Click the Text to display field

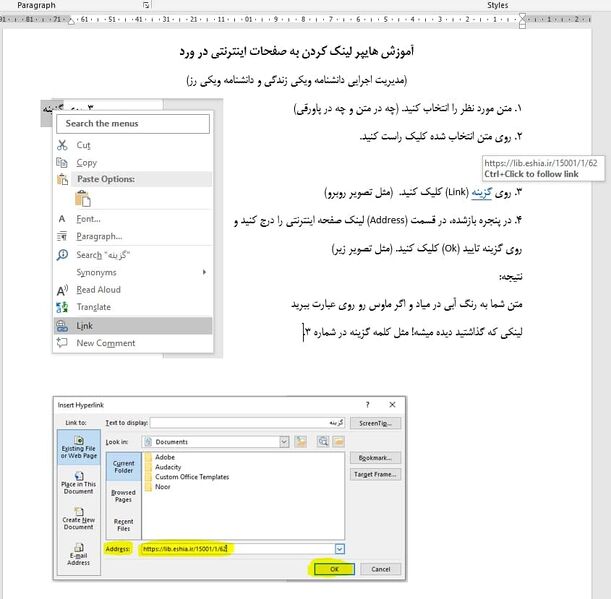[248, 423]
